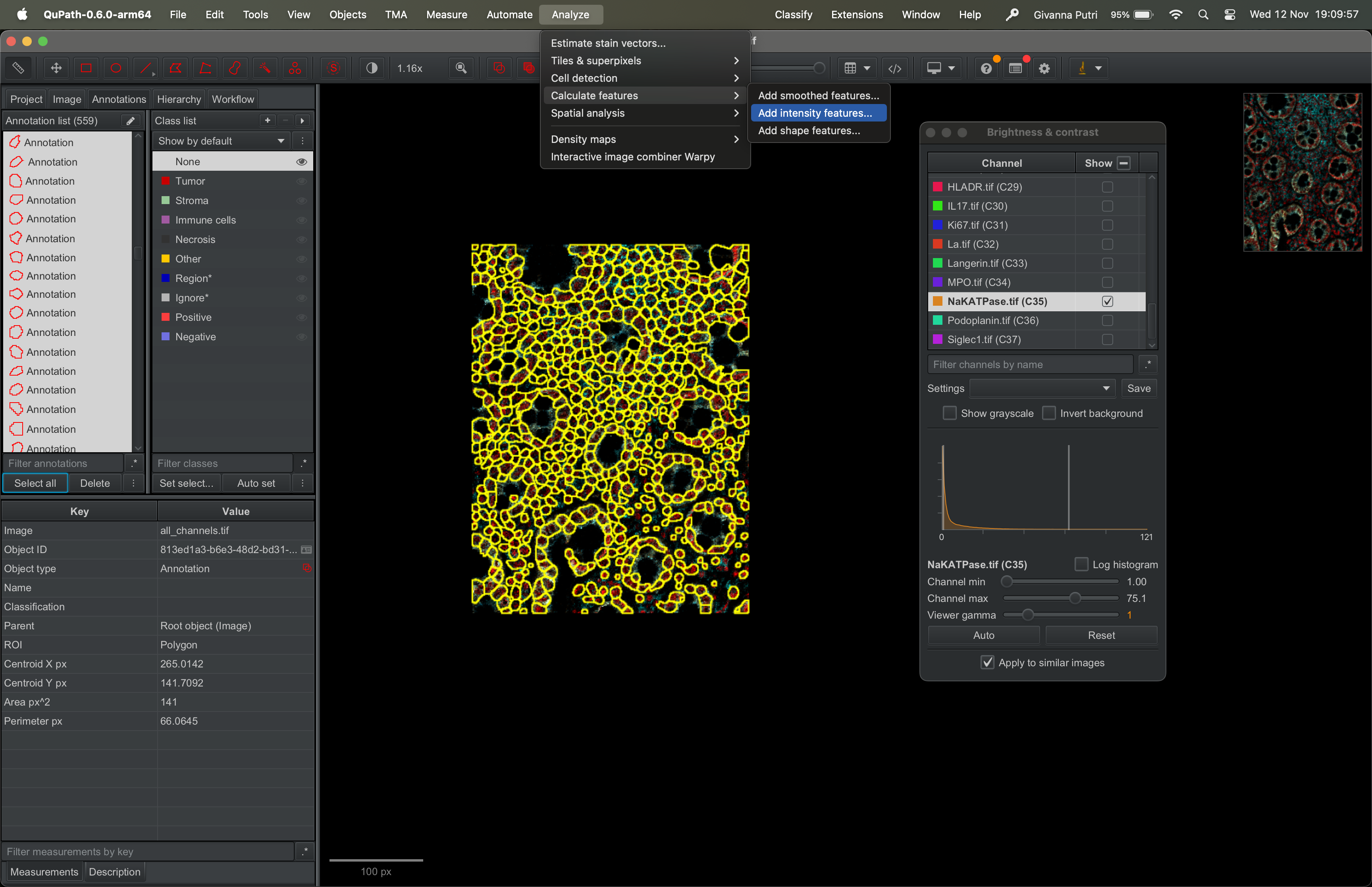Click the Move tool icon
This screenshot has height=887, width=1372.
point(56,68)
